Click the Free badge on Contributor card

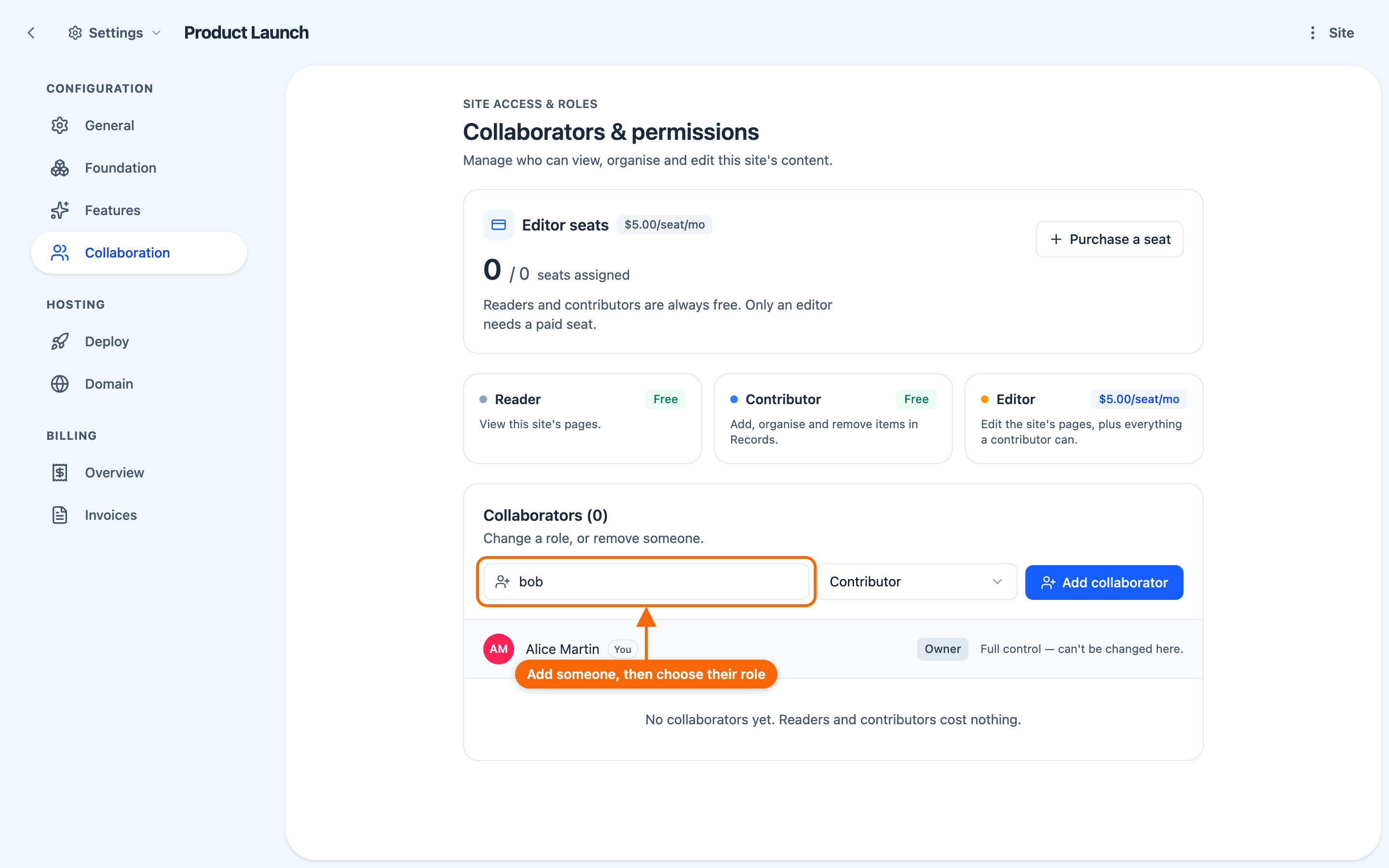(x=916, y=399)
